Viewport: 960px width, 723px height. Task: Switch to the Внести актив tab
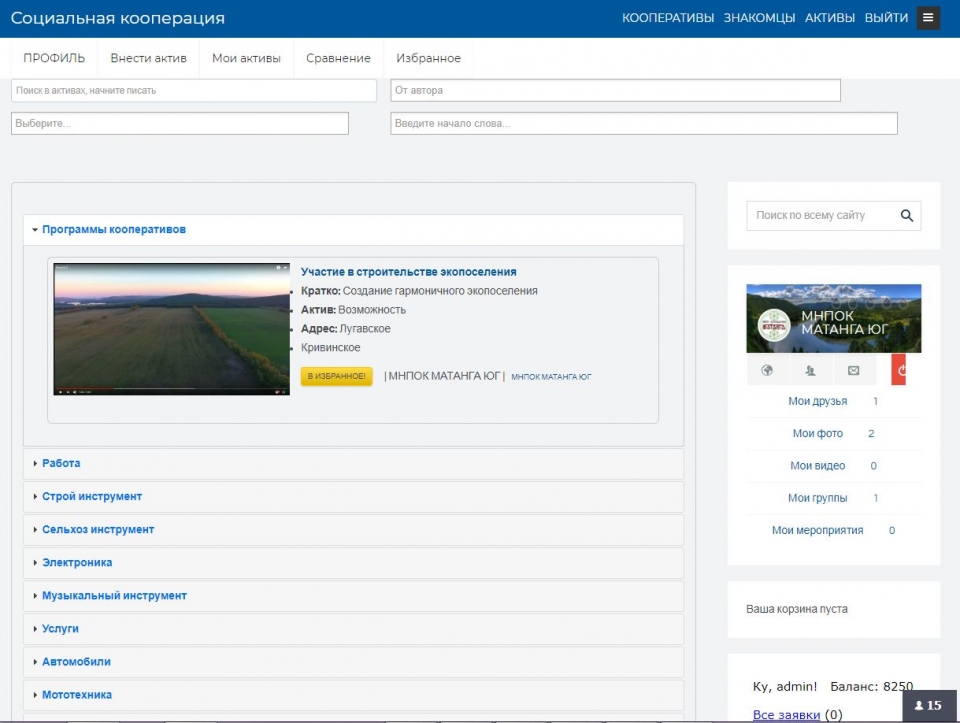pyautogui.click(x=148, y=58)
